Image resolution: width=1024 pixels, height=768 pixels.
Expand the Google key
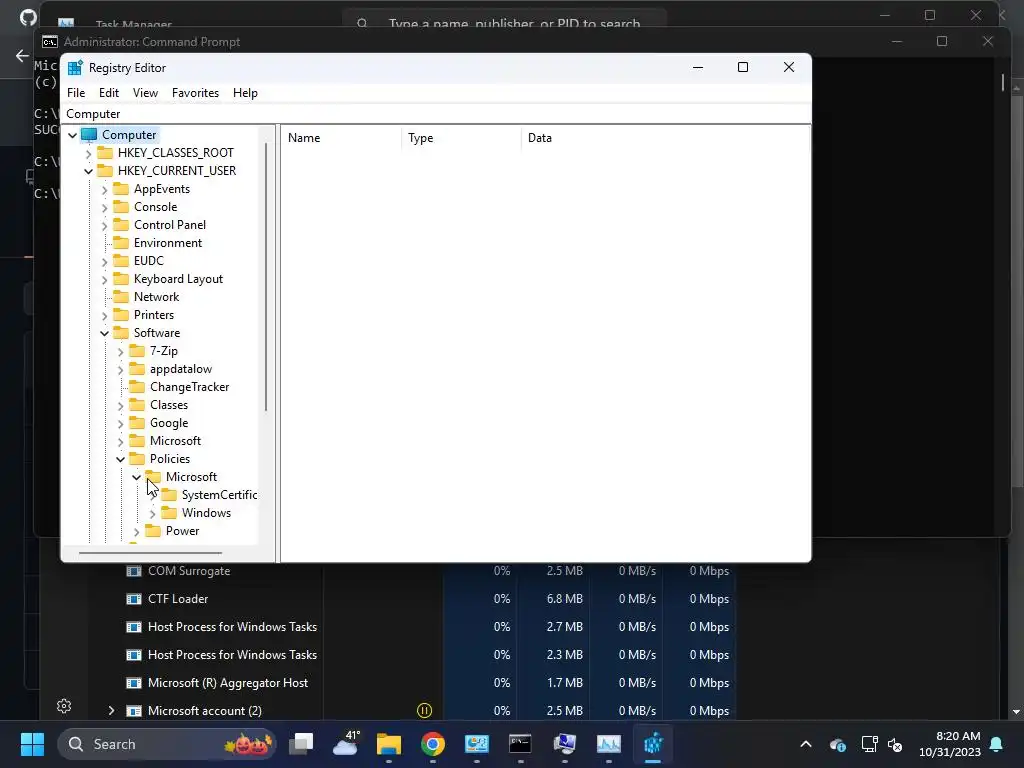120,424
